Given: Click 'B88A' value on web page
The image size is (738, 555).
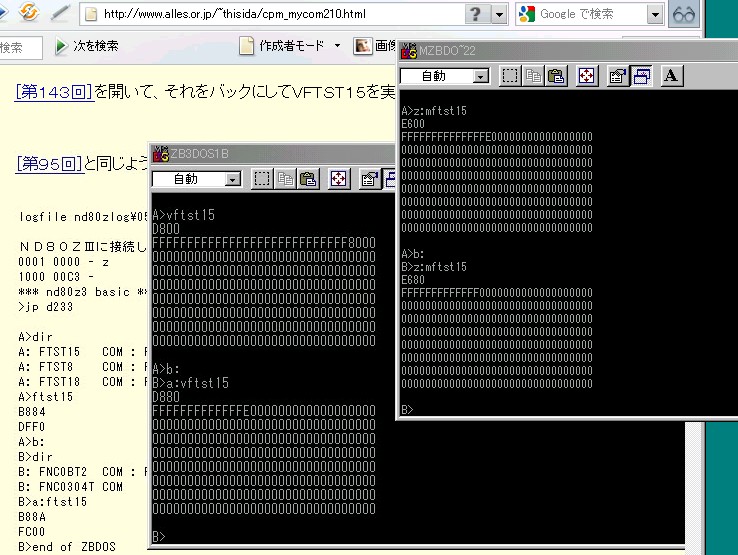Looking at the screenshot, I should (x=32, y=517).
